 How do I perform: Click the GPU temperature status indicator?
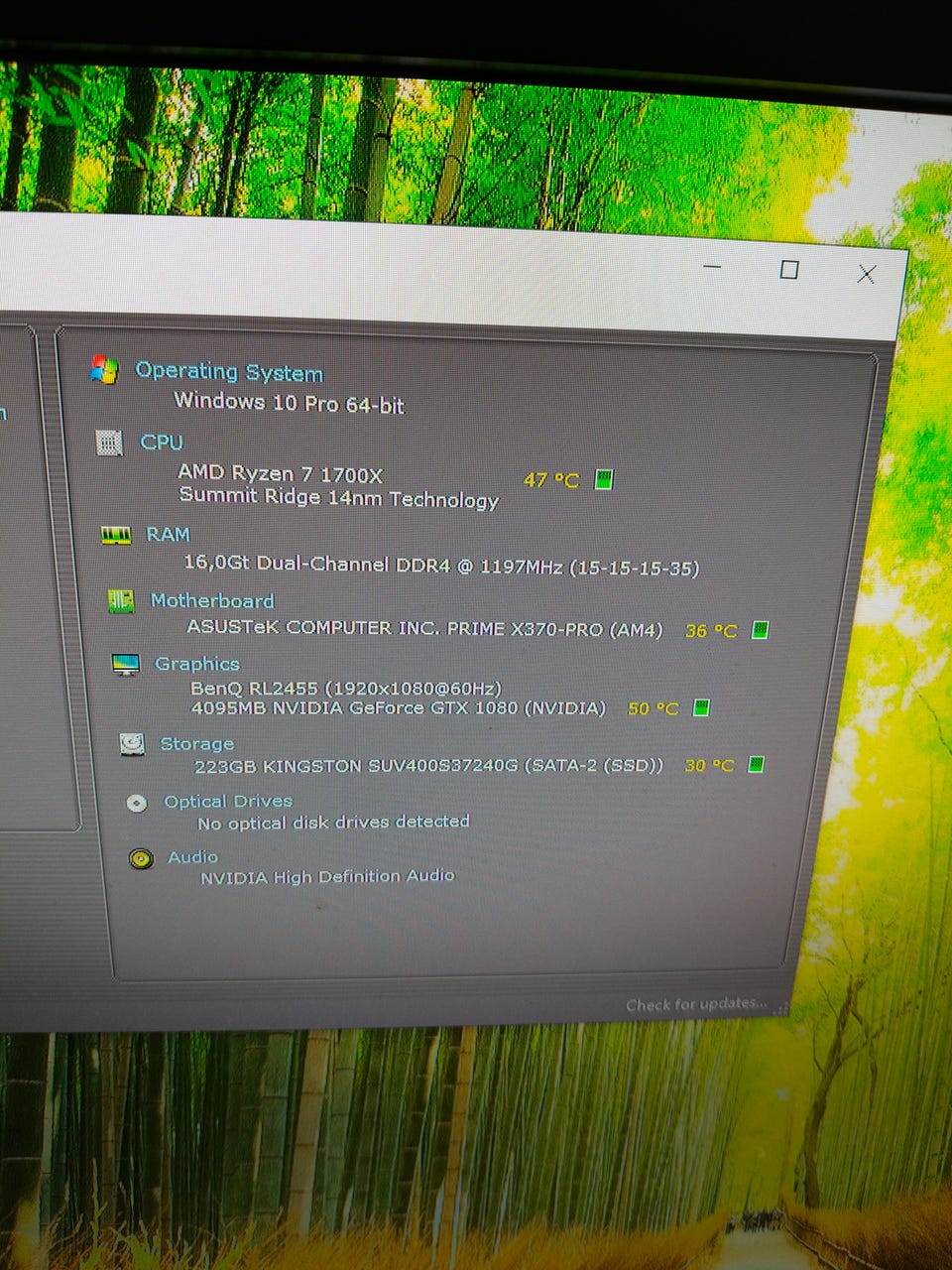point(701,707)
